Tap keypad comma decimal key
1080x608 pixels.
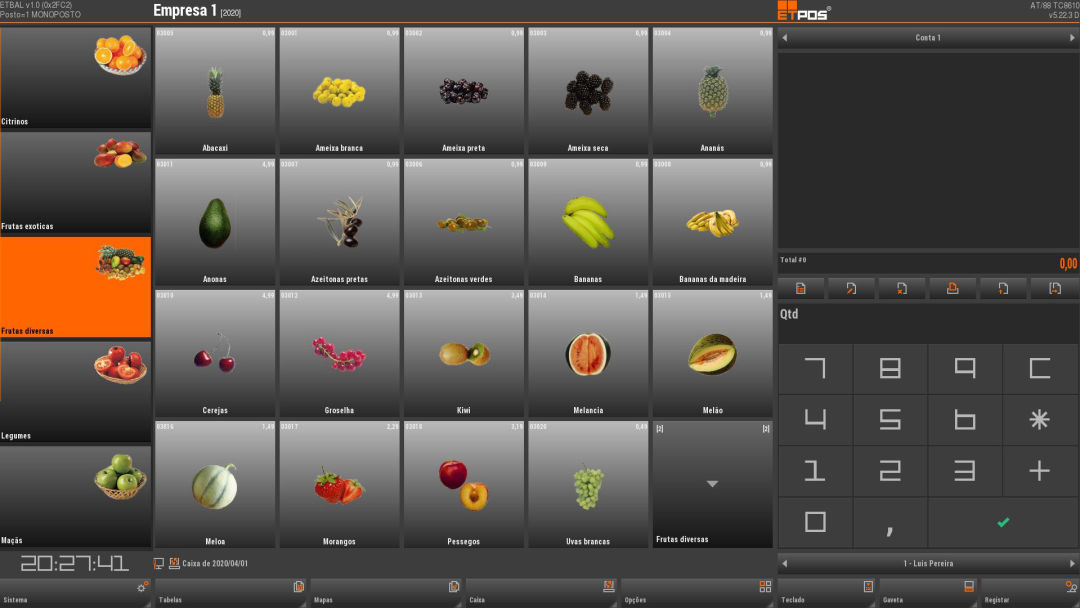pyautogui.click(x=890, y=522)
